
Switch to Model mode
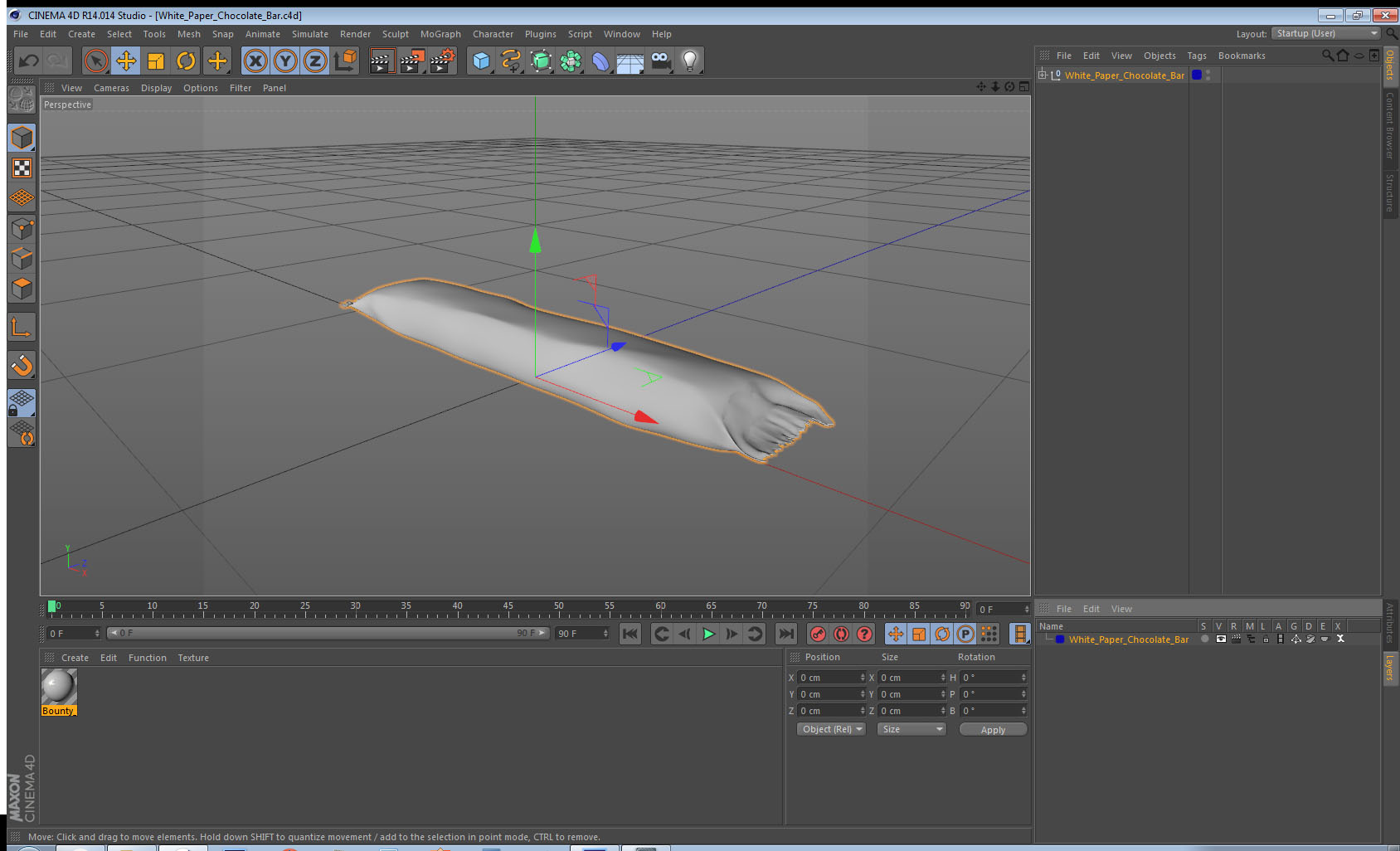(22, 138)
